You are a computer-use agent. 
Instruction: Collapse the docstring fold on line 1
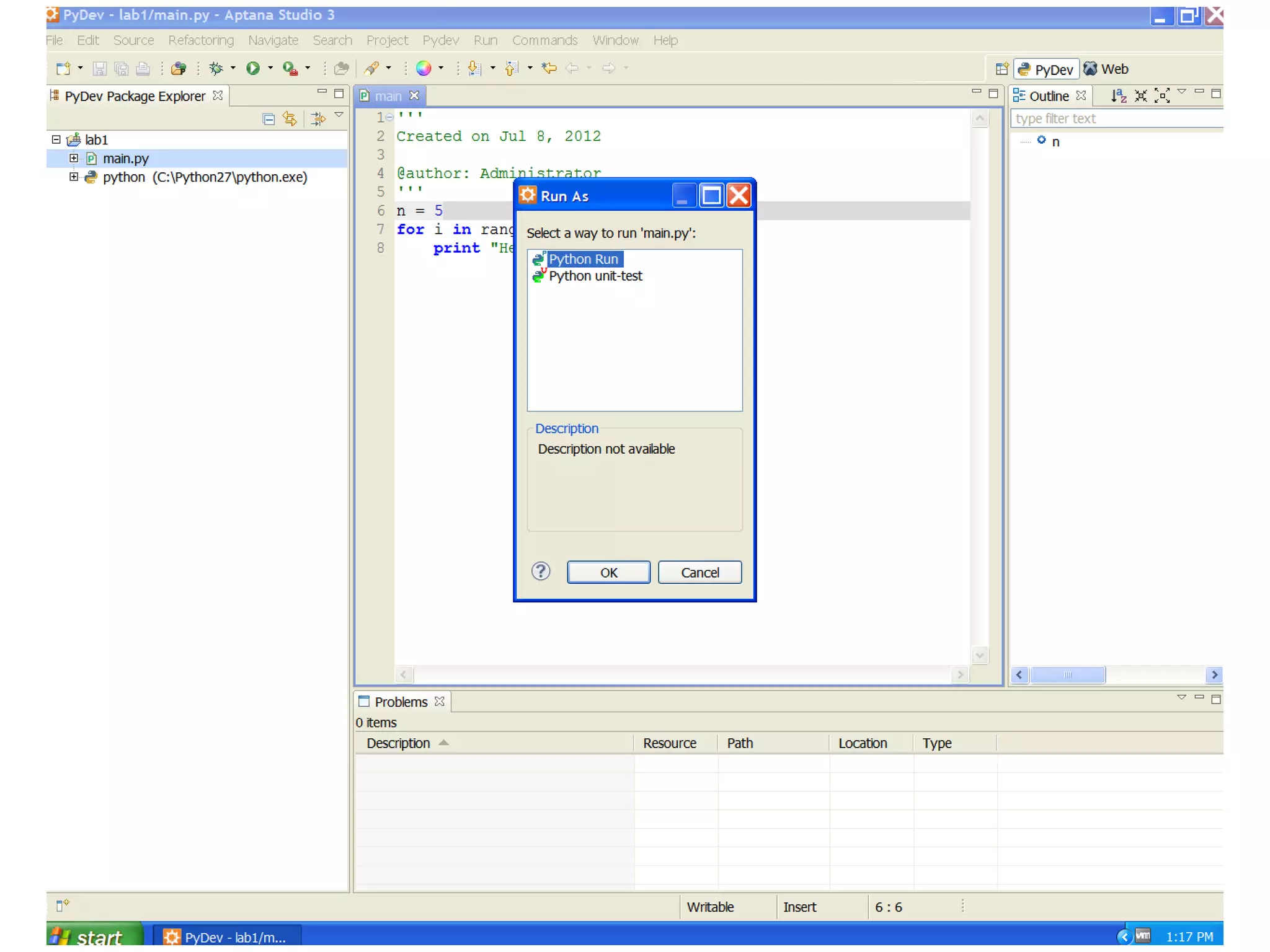point(389,117)
